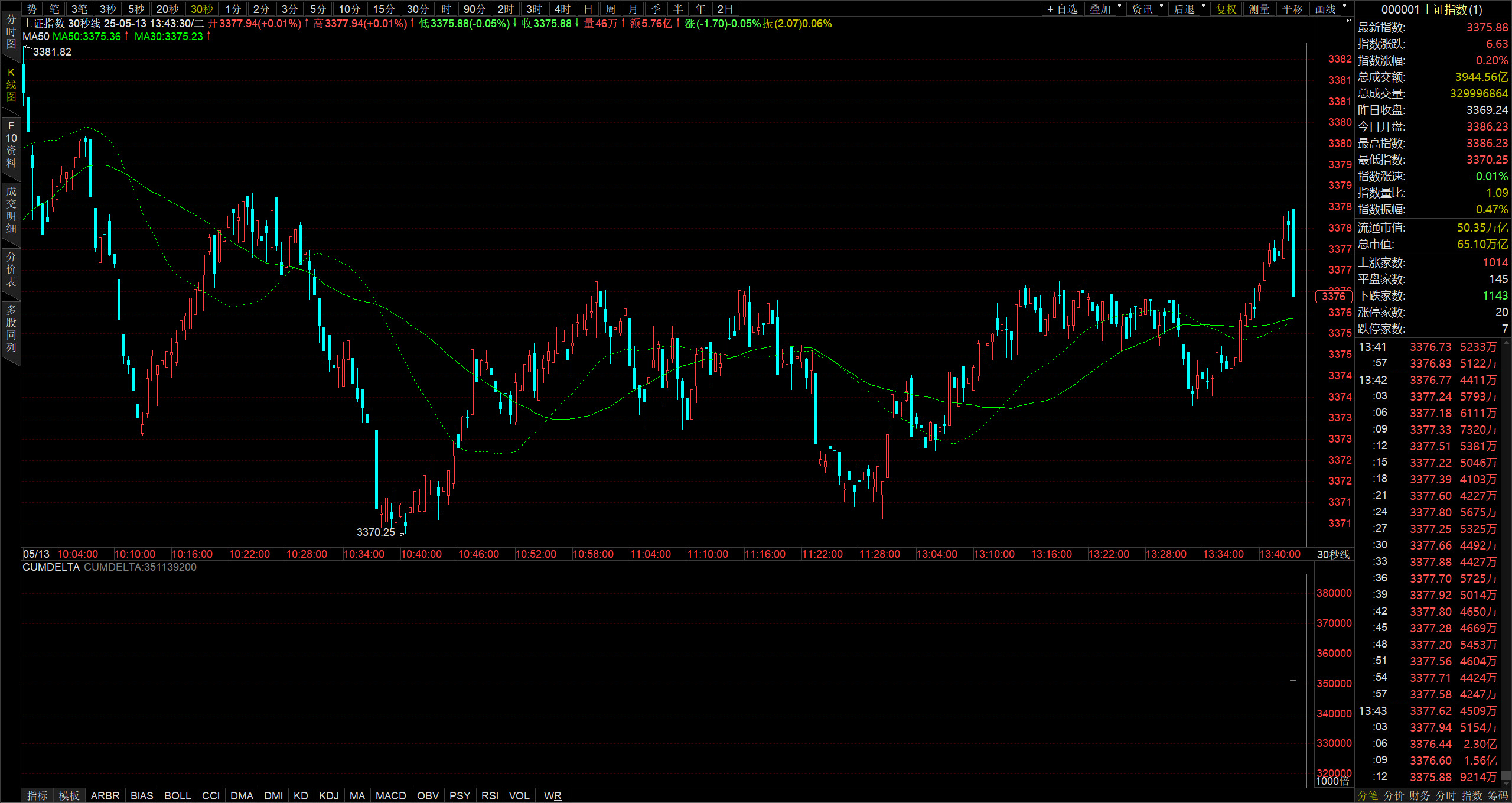Viewport: 1512px width, 803px height.
Task: Open the 分价 tab in right panel
Action: (1394, 795)
